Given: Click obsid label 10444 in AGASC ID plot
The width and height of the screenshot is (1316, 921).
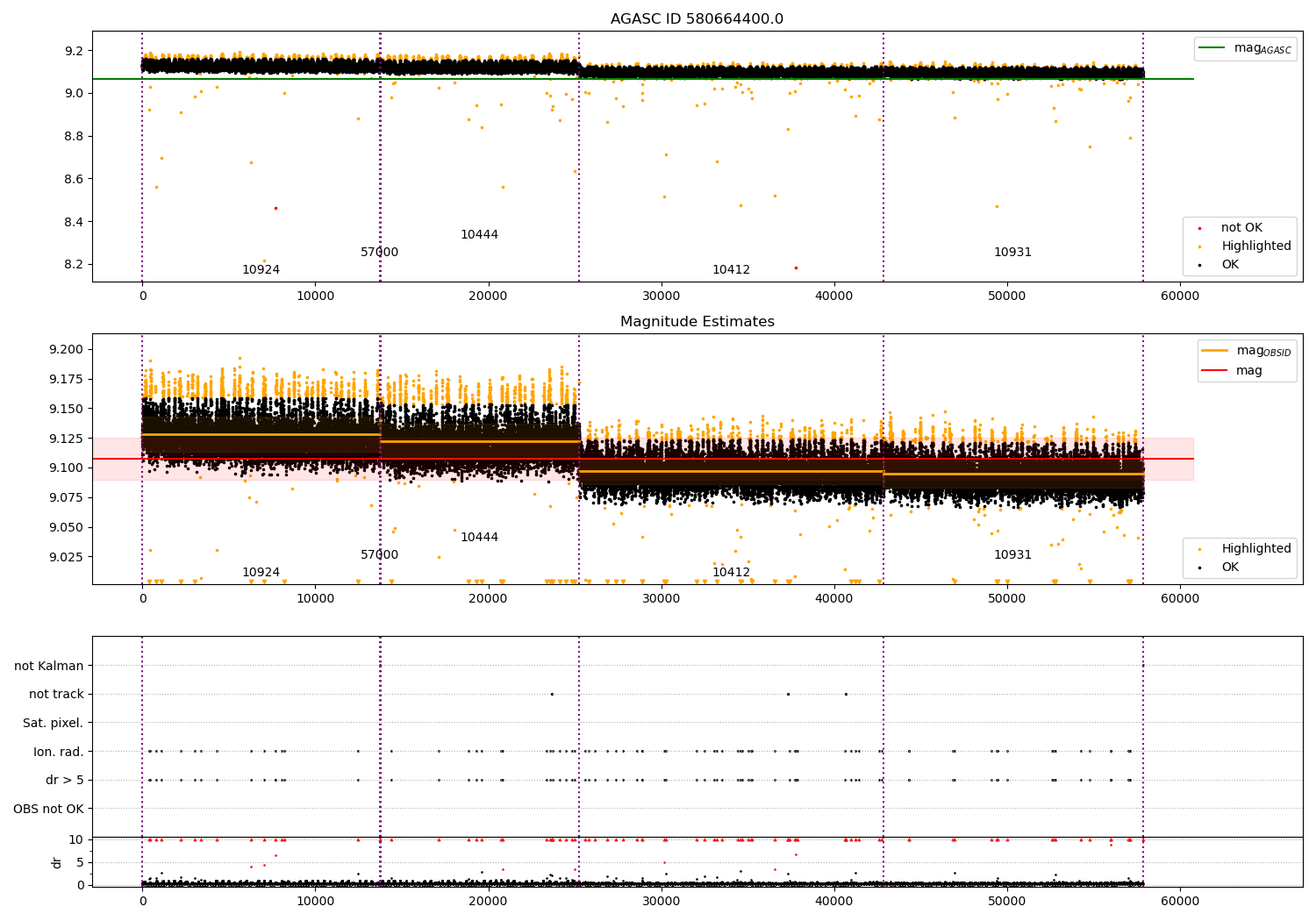Looking at the screenshot, I should pyautogui.click(x=479, y=235).
